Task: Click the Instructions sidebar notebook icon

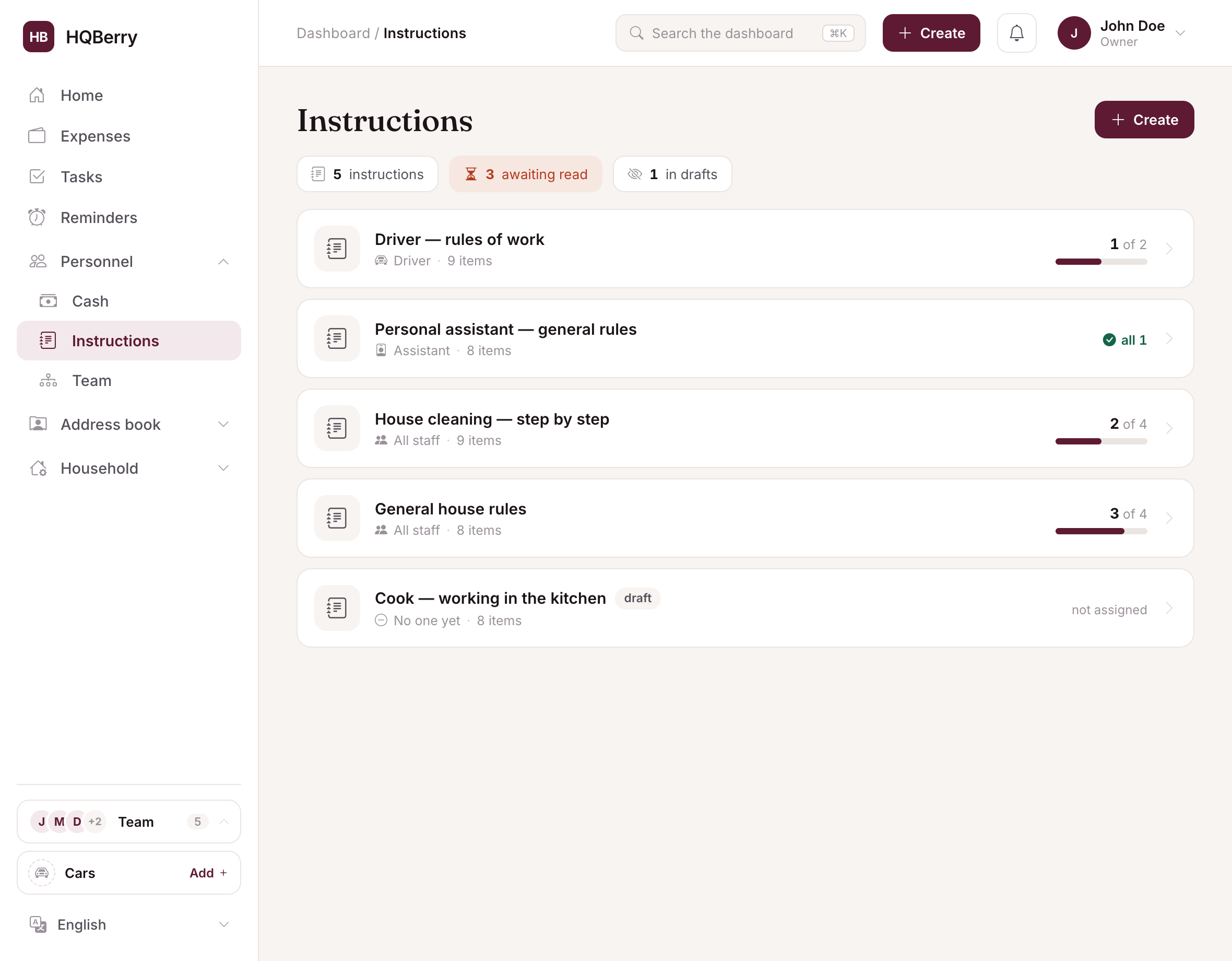Action: [48, 341]
